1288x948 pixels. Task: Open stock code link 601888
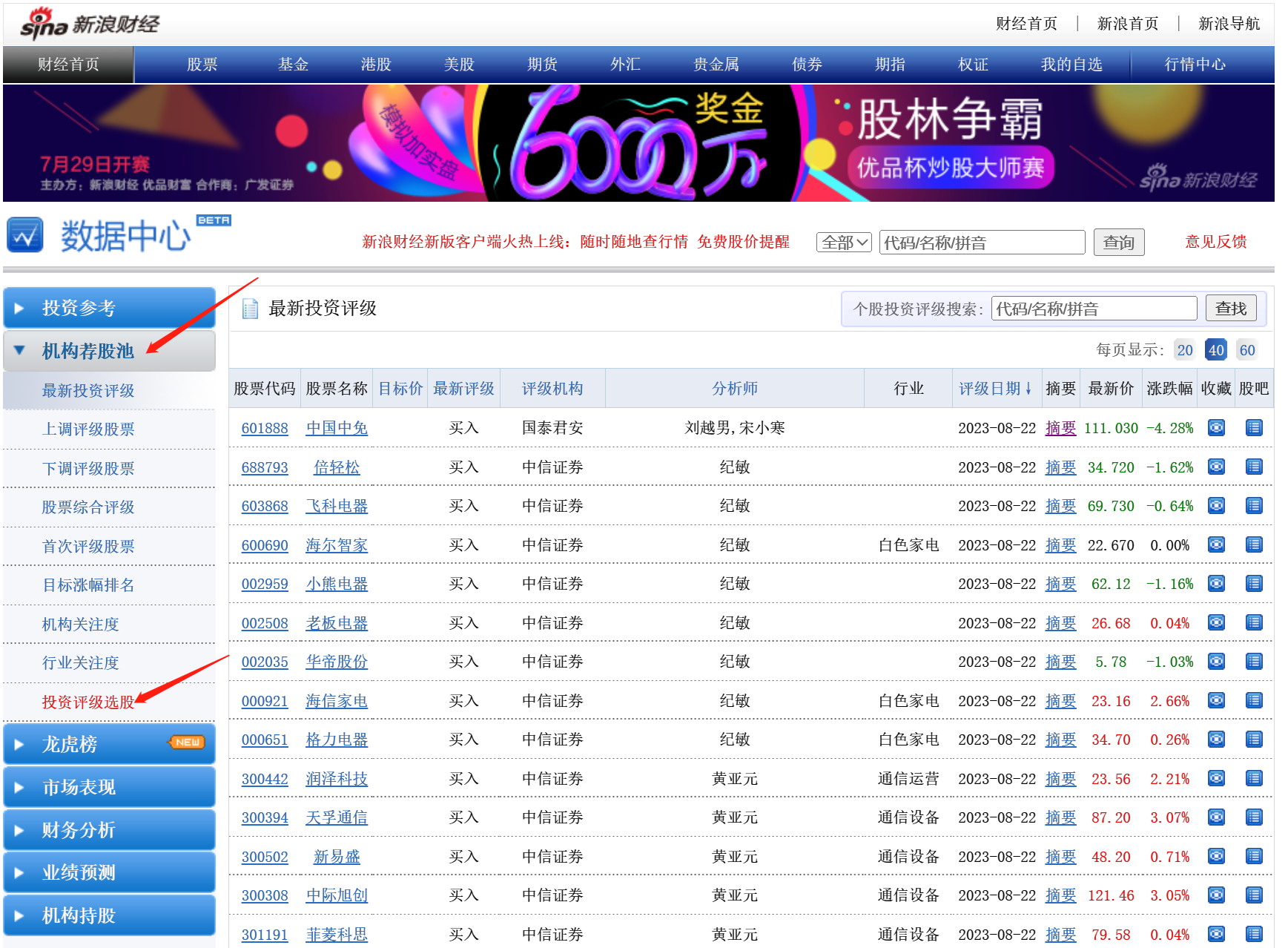[265, 428]
